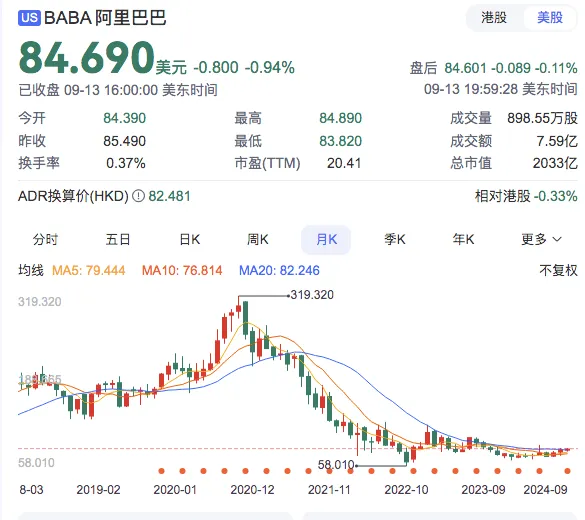Open the 分时 chart tab
This screenshot has width=585, height=520.
click(x=45, y=239)
